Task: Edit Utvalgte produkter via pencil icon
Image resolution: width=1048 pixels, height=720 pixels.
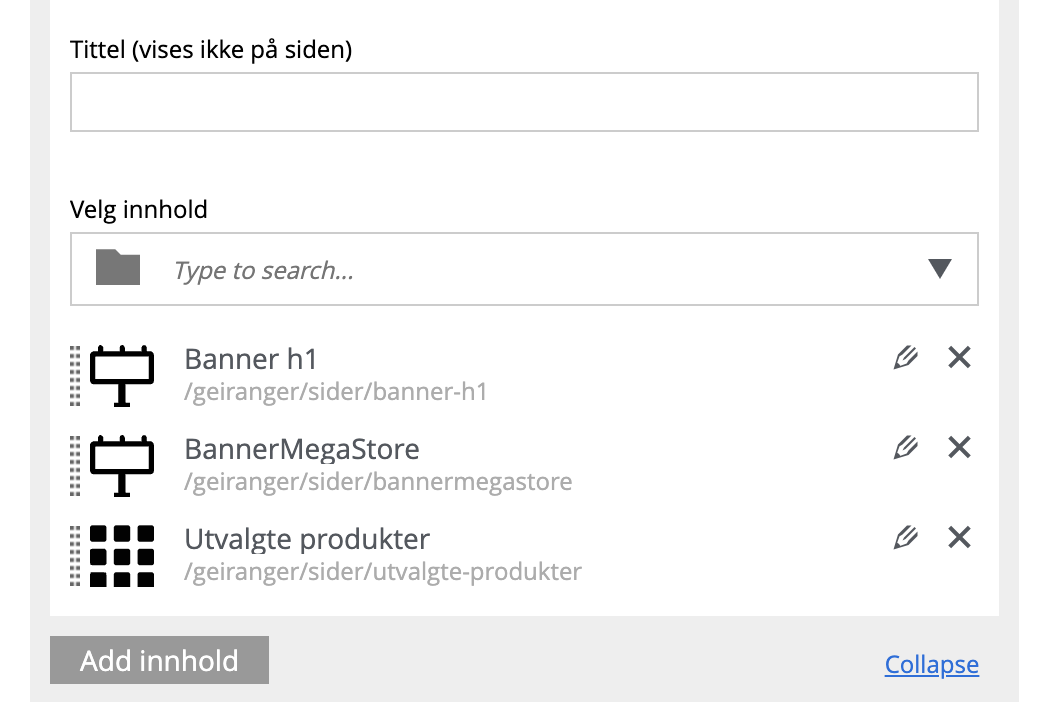Action: (x=905, y=538)
